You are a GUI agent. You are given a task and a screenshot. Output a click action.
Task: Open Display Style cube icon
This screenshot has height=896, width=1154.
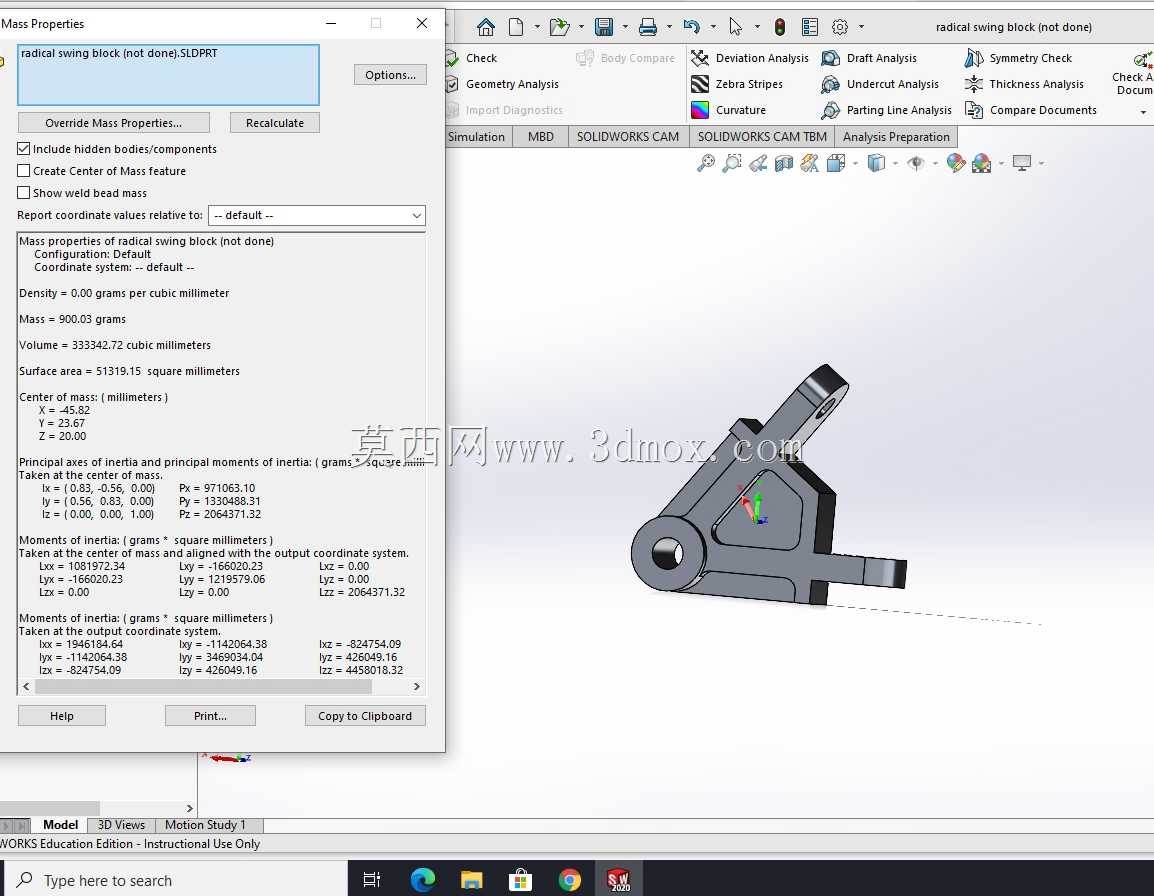coord(876,163)
